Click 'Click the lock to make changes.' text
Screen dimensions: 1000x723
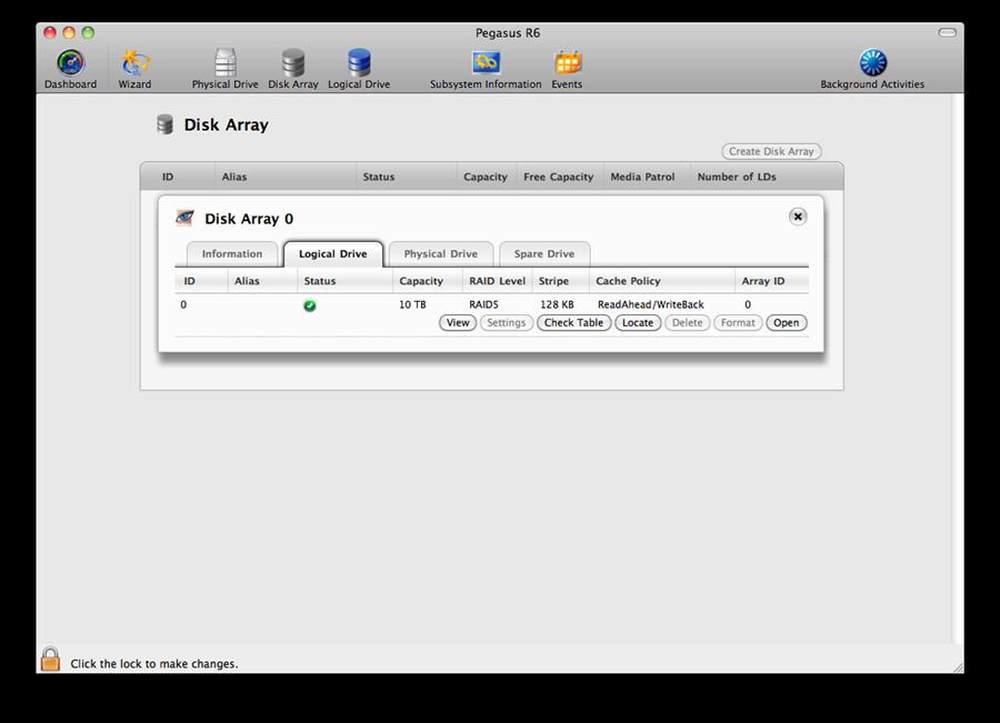point(154,664)
